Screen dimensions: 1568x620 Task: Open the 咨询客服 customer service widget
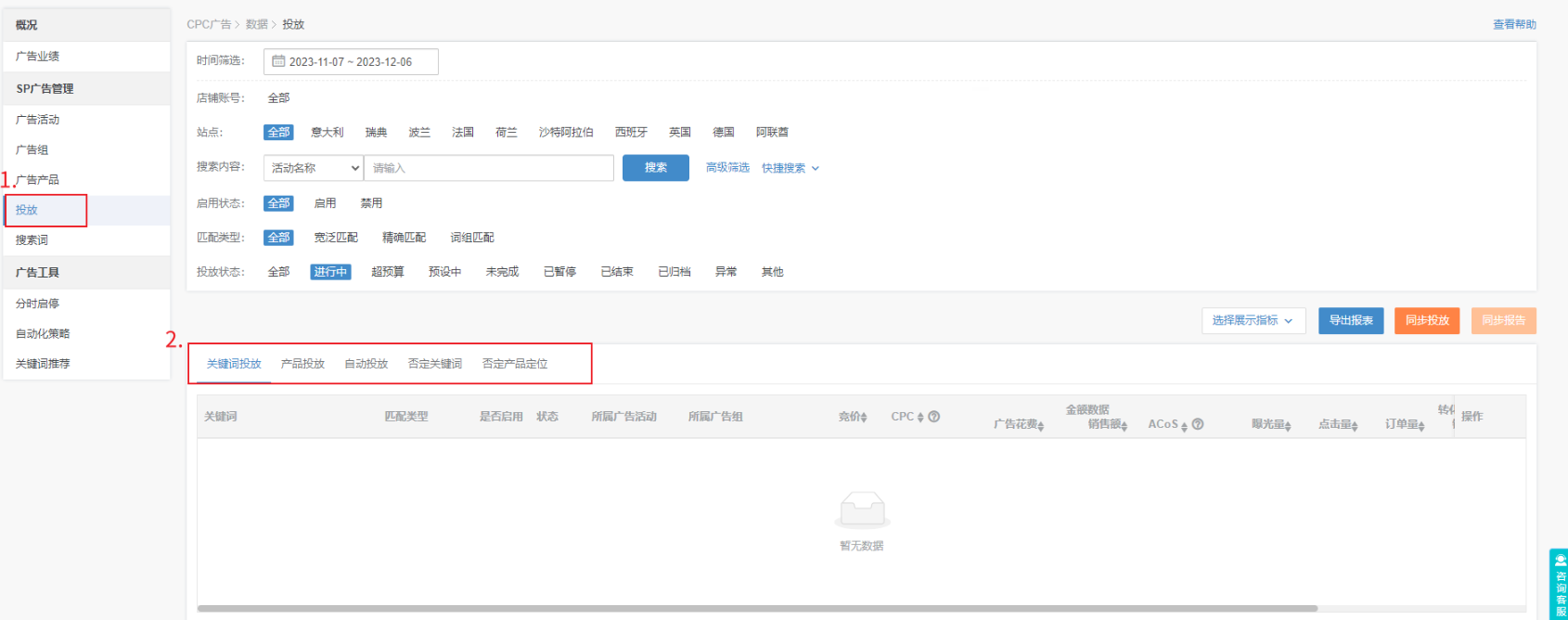[x=1559, y=583]
